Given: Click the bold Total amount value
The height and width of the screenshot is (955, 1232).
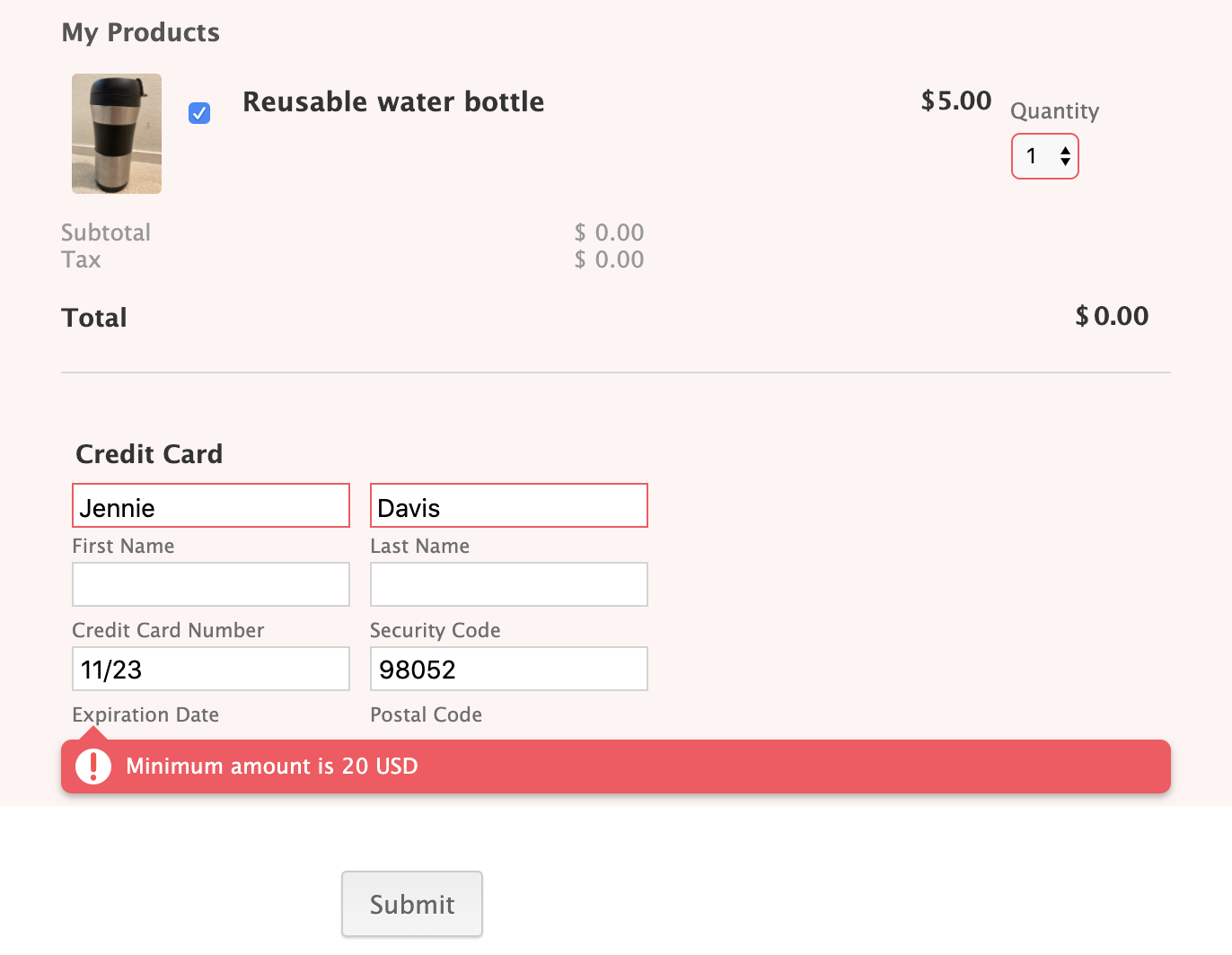Looking at the screenshot, I should point(1112,316).
